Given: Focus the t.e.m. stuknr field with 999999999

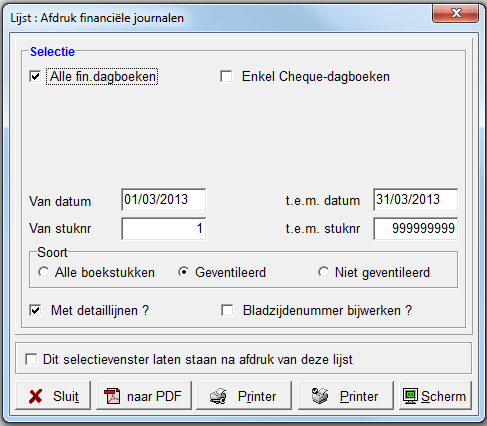Looking at the screenshot, I should click(x=415, y=229).
